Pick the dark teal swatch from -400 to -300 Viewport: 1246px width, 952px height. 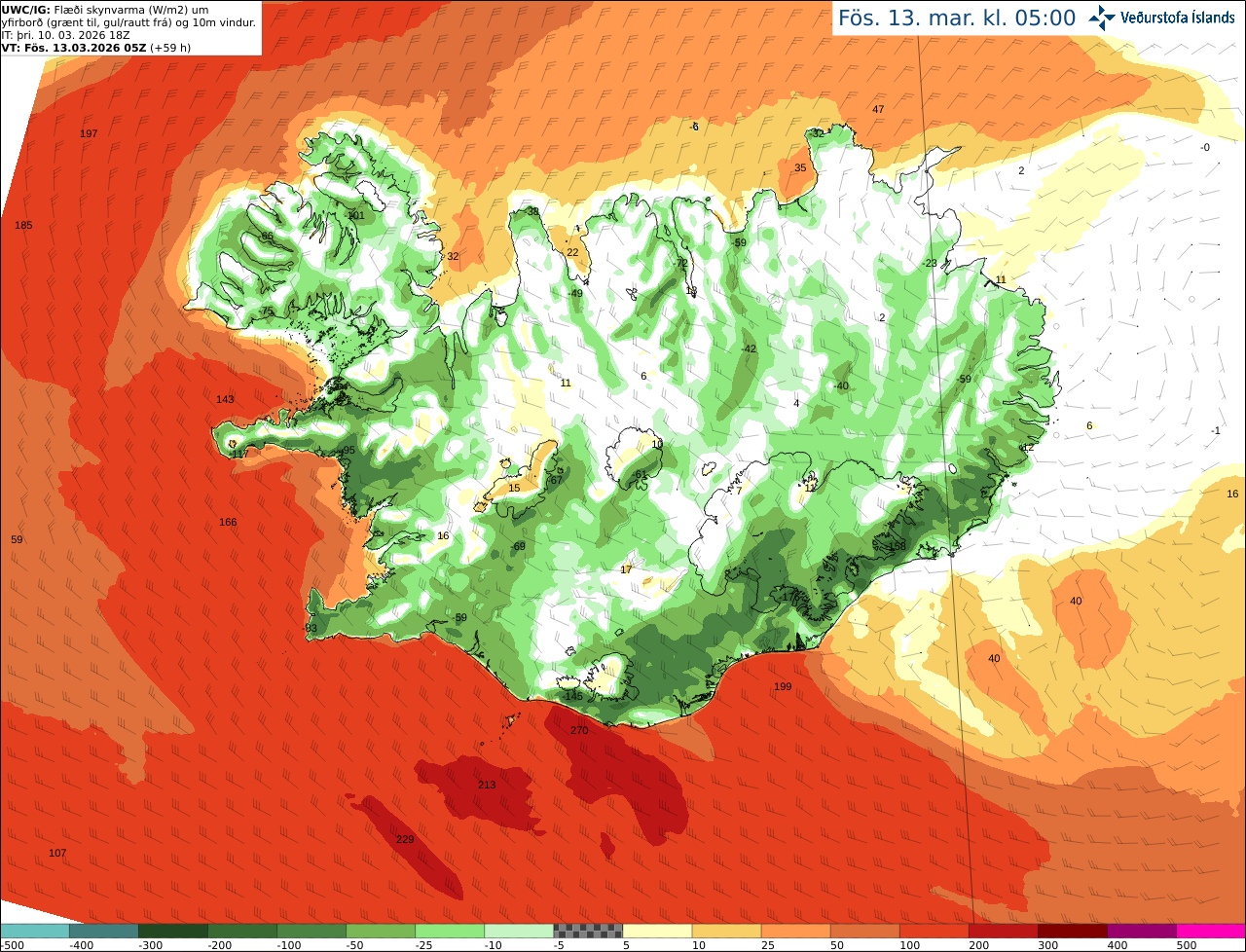[104, 932]
